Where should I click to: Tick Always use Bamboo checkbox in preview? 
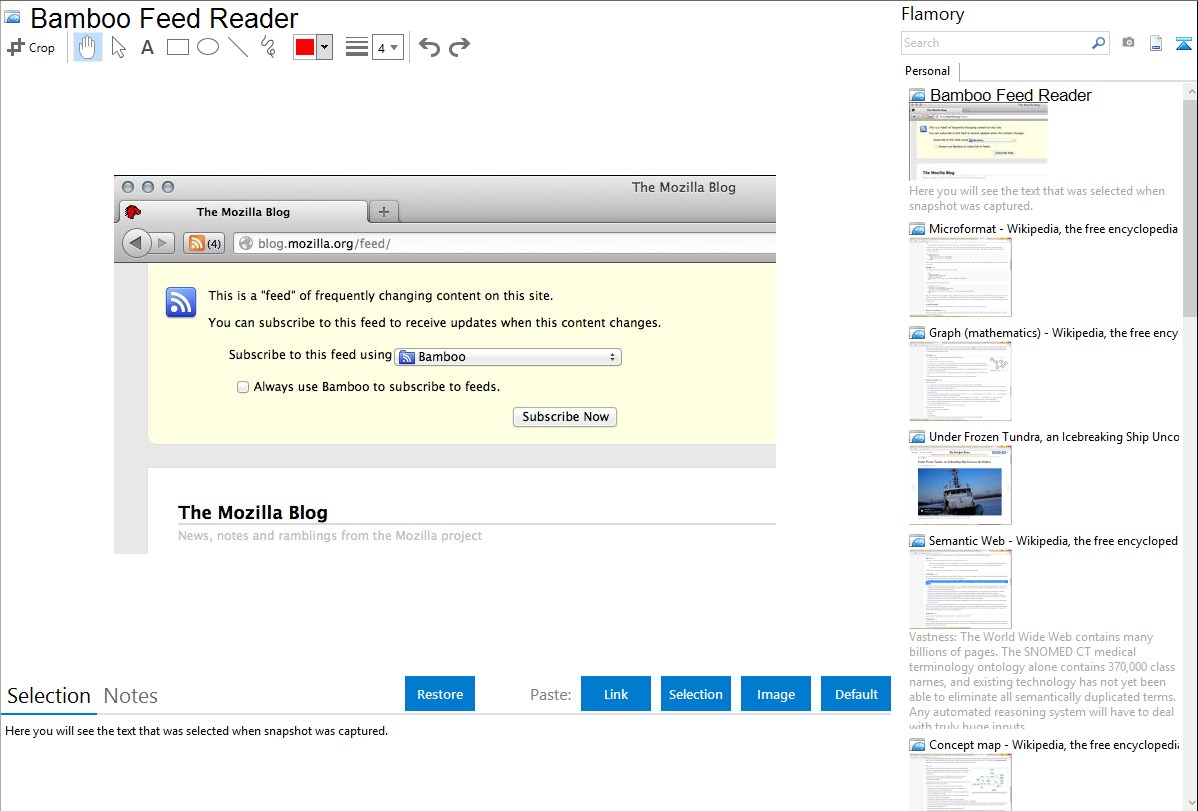click(x=243, y=387)
